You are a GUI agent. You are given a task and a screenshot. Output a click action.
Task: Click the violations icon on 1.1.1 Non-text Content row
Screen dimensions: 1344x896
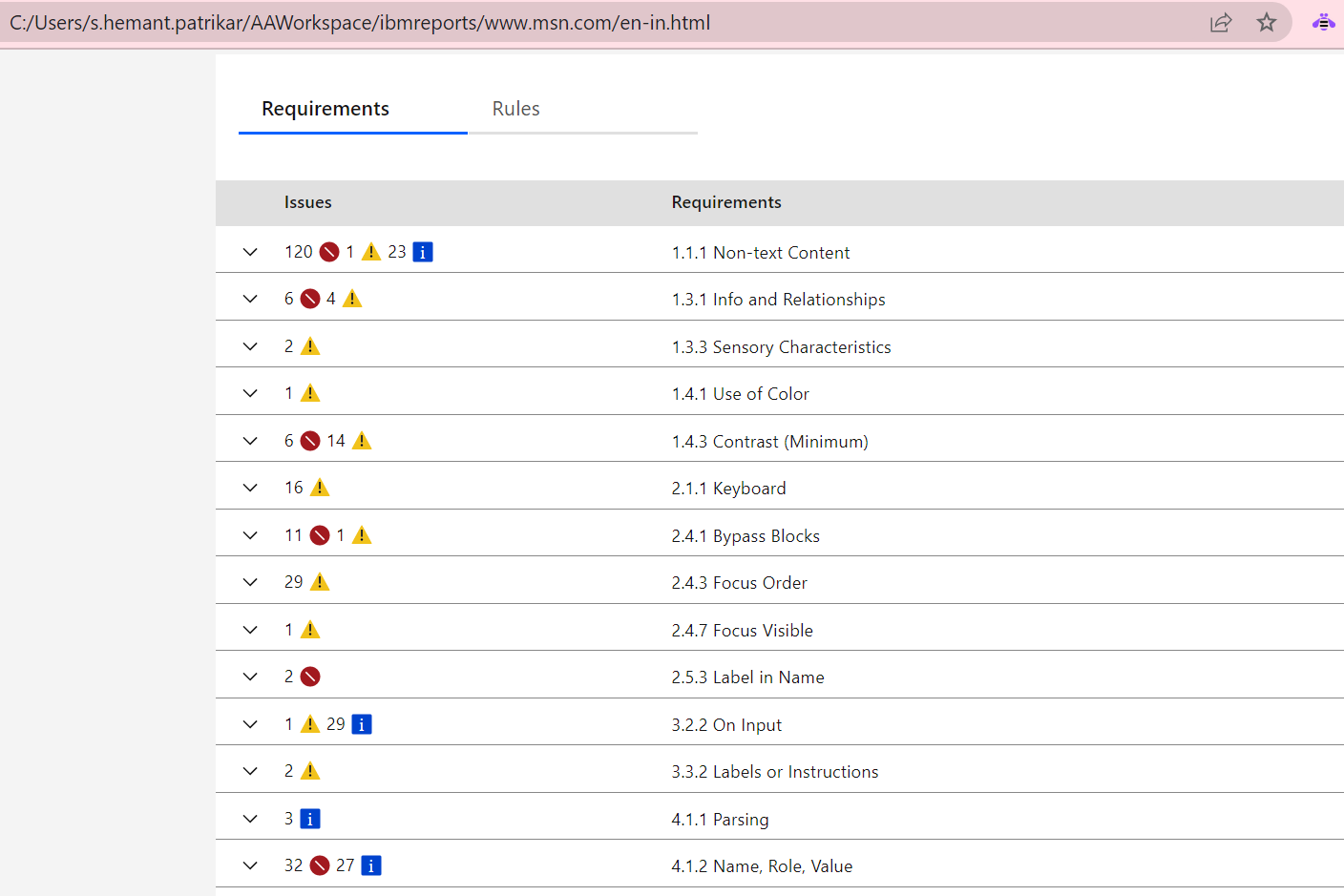328,251
